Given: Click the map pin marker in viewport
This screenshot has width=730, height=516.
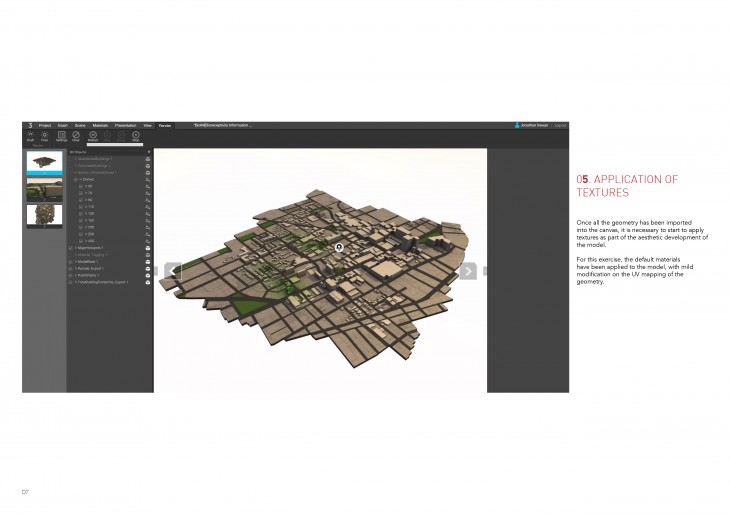Looking at the screenshot, I should [339, 245].
